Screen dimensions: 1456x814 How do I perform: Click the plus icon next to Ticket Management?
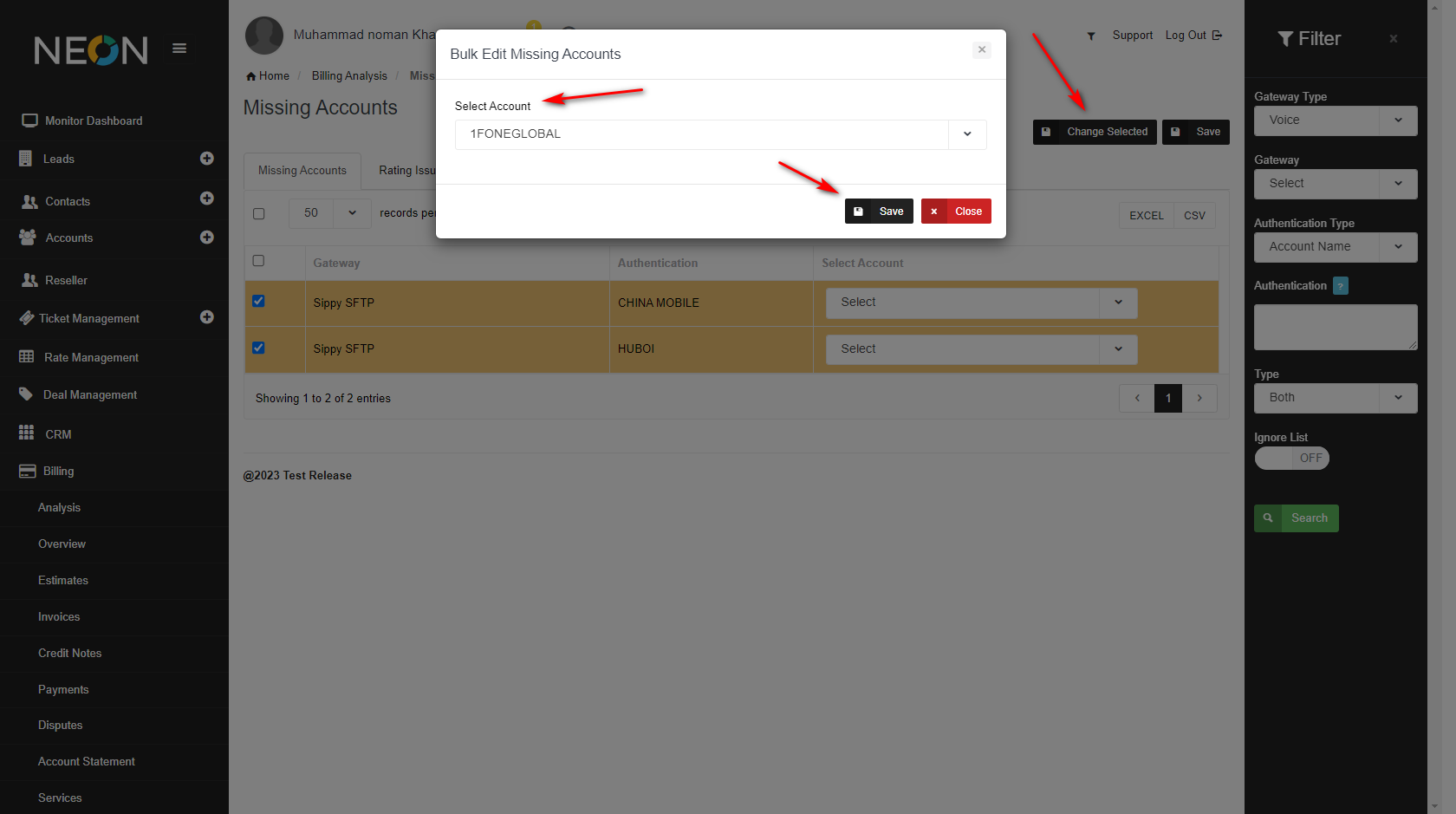pos(206,317)
